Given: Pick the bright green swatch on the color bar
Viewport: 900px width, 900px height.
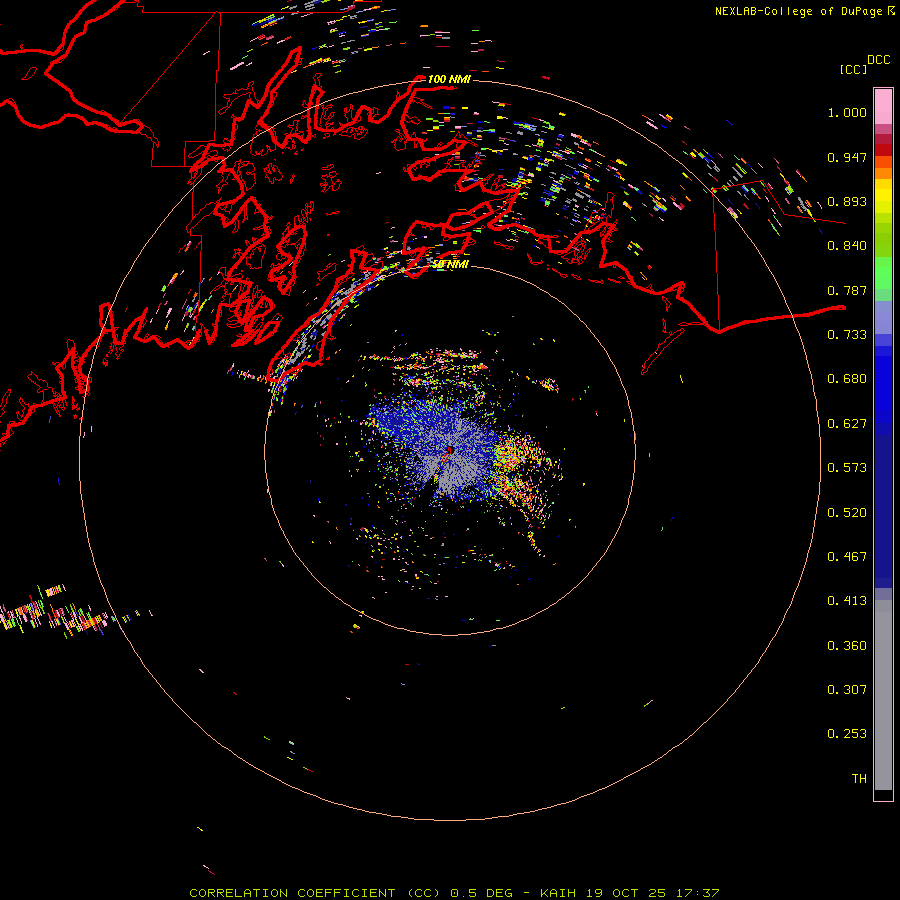Looking at the screenshot, I should (x=883, y=273).
